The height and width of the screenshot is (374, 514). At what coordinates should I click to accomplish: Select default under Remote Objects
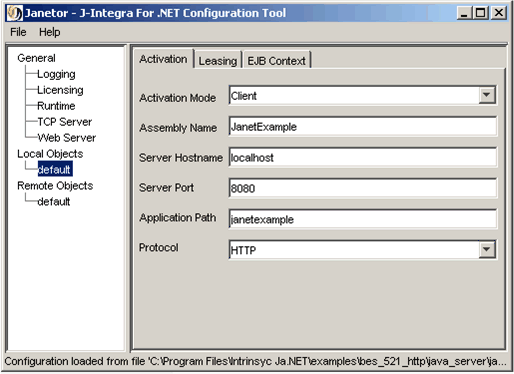tap(54, 202)
